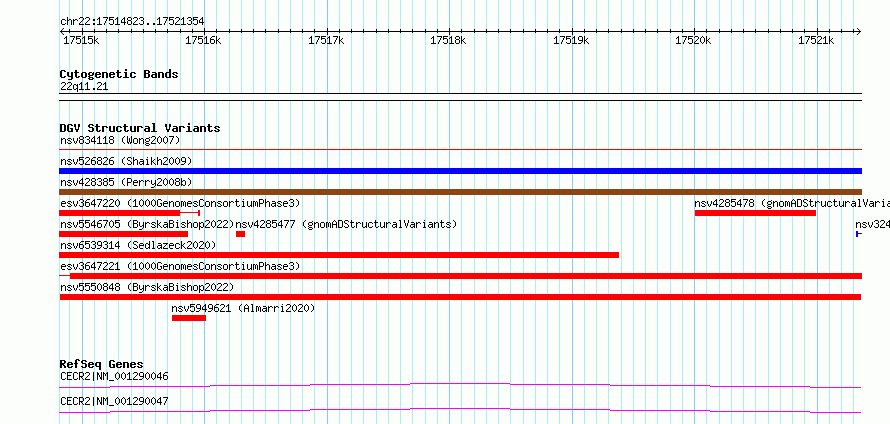Click the RefSeq Genes track title
This screenshot has width=890, height=424.
(x=102, y=364)
